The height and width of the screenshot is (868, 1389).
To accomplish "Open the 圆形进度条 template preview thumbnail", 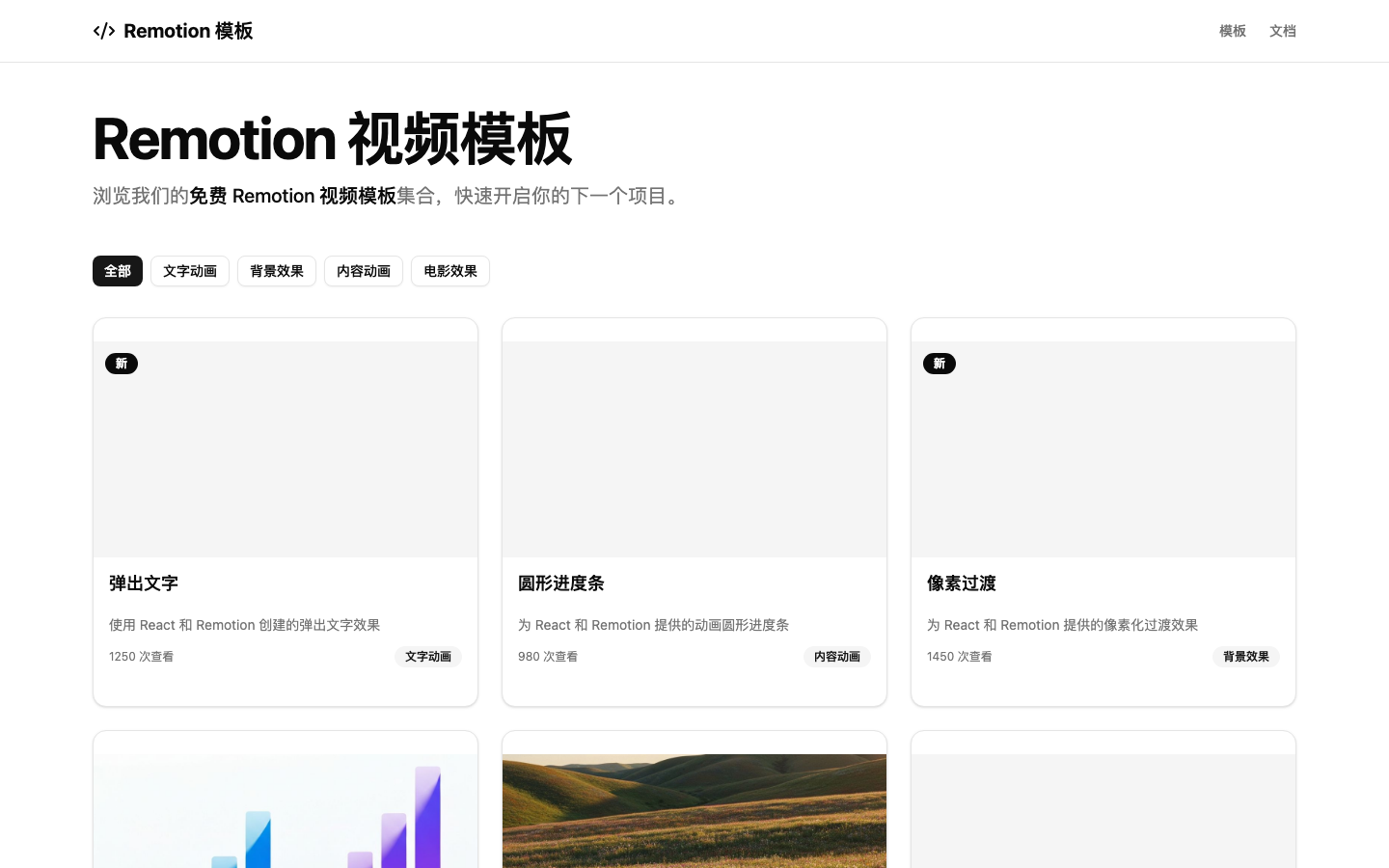I will pyautogui.click(x=694, y=449).
